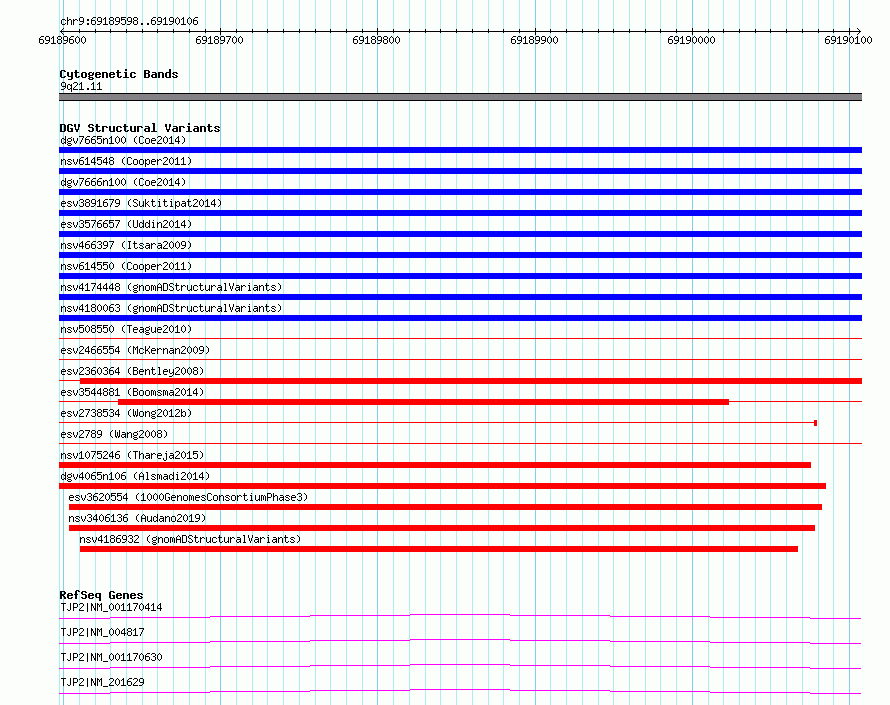This screenshot has height=705, width=890.
Task: Click the TJP2|NM_001170414 transcript label
Action: (111, 607)
